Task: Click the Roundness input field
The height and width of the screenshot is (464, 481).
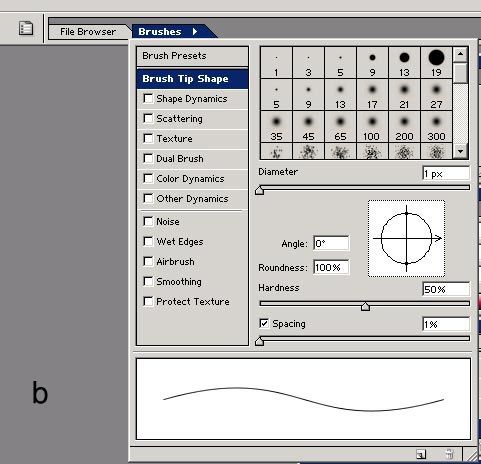Action: pyautogui.click(x=331, y=267)
